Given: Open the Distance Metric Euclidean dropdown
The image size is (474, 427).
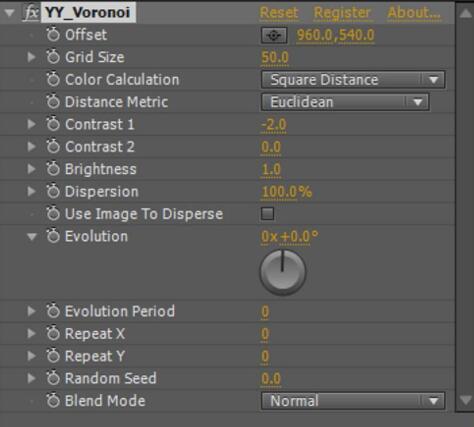Looking at the screenshot, I should coord(345,102).
